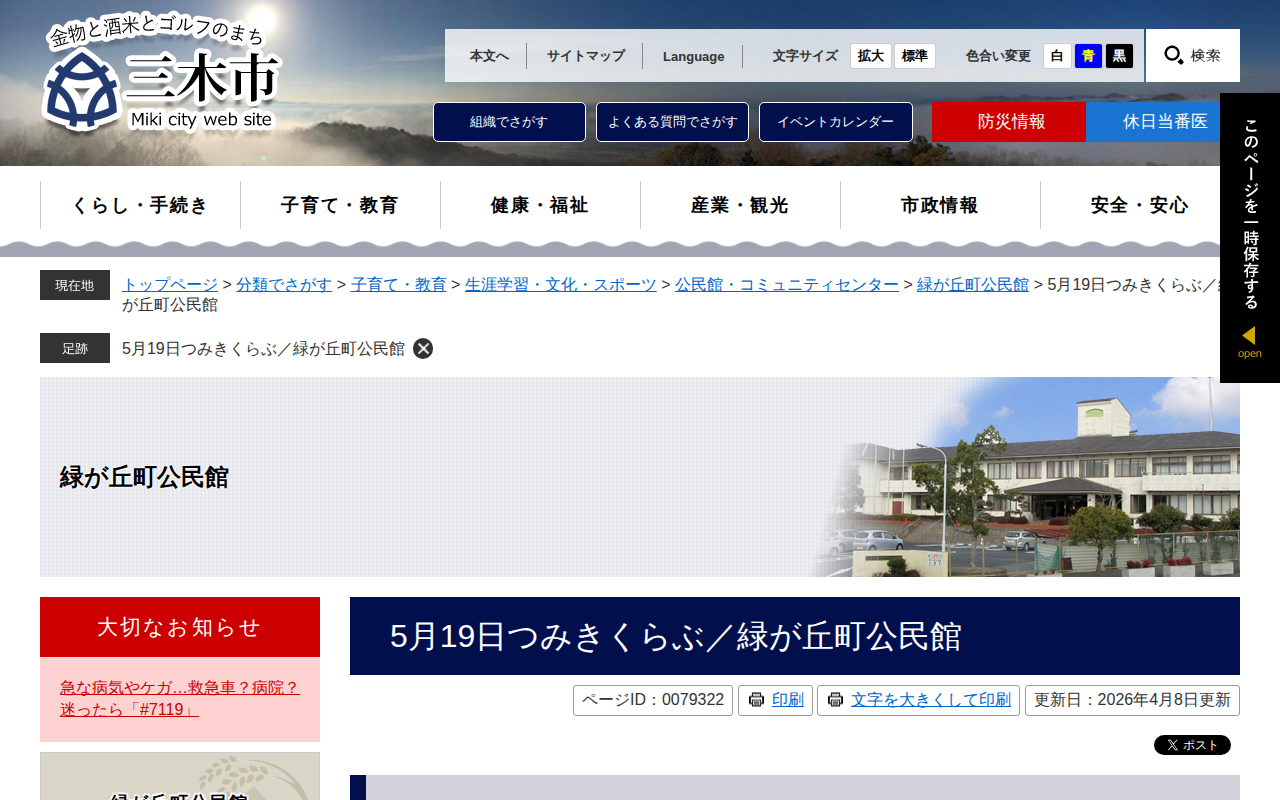Click the 緑が丘町公民館 banner heading
The height and width of the screenshot is (800, 1280).
click(144, 477)
